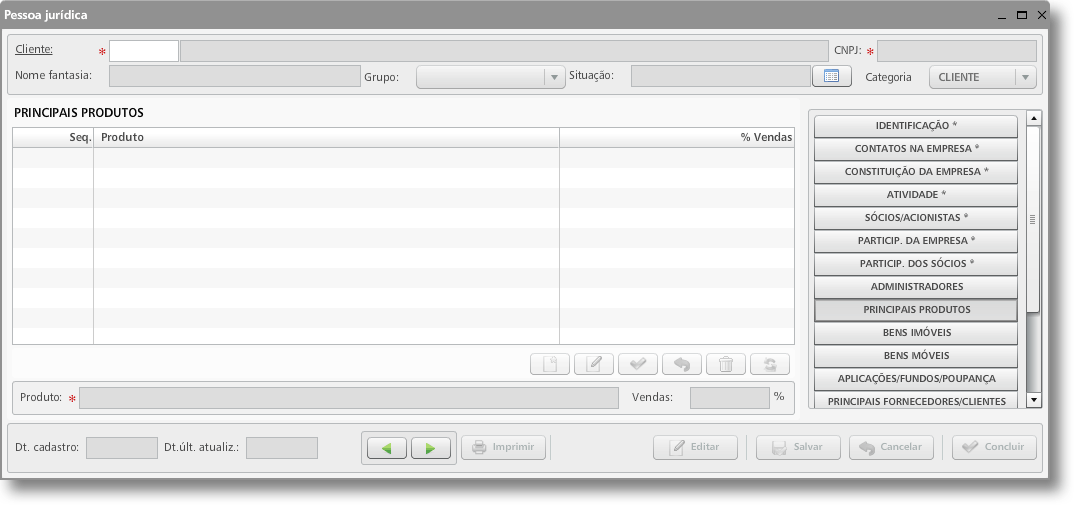Click the Seq. column header
The height and width of the screenshot is (505, 1074).
click(53, 137)
